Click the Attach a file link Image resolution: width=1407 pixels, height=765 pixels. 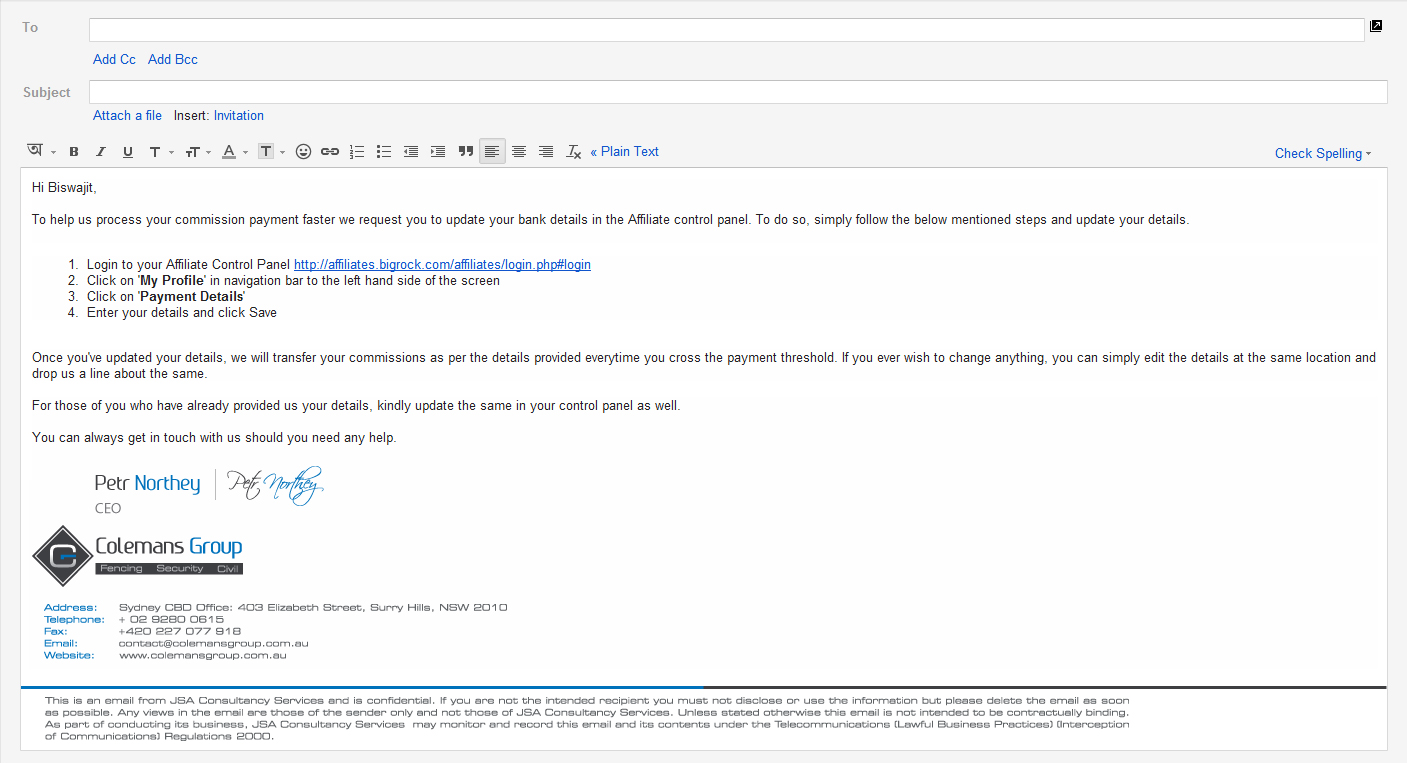coord(127,115)
